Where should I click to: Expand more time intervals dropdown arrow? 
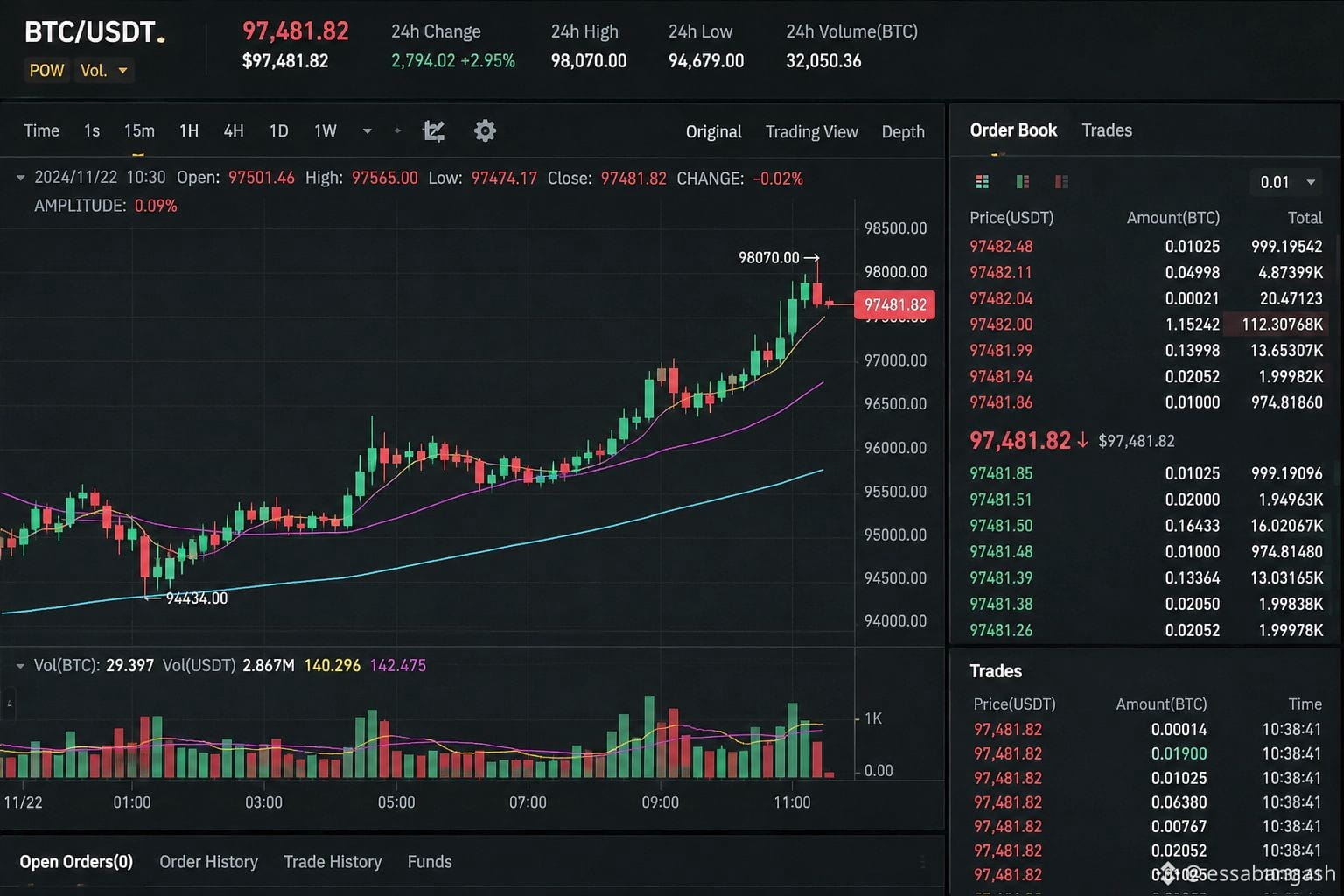pos(367,131)
